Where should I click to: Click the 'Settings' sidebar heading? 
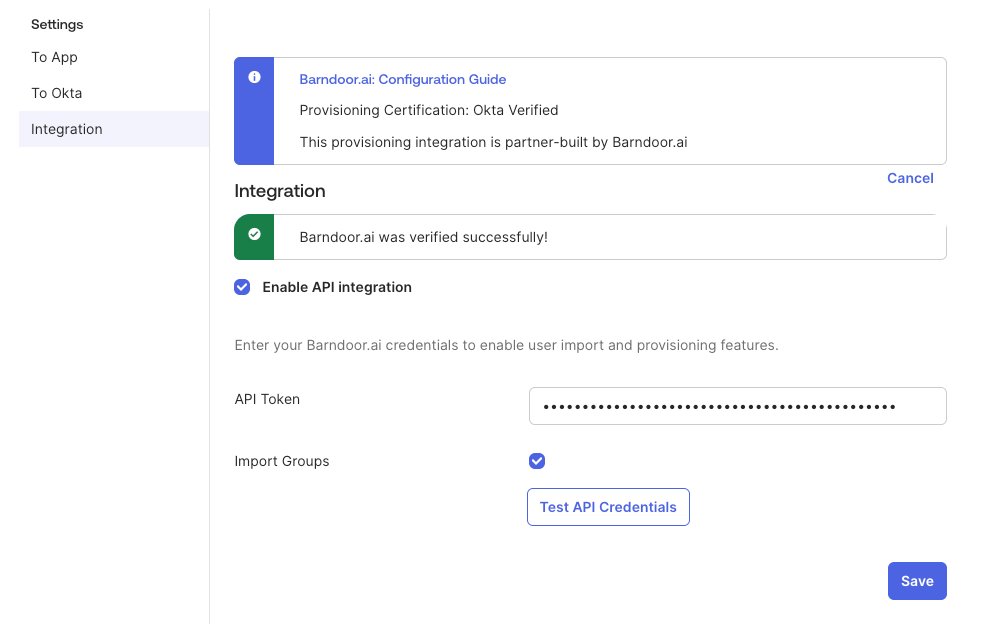[x=57, y=25]
